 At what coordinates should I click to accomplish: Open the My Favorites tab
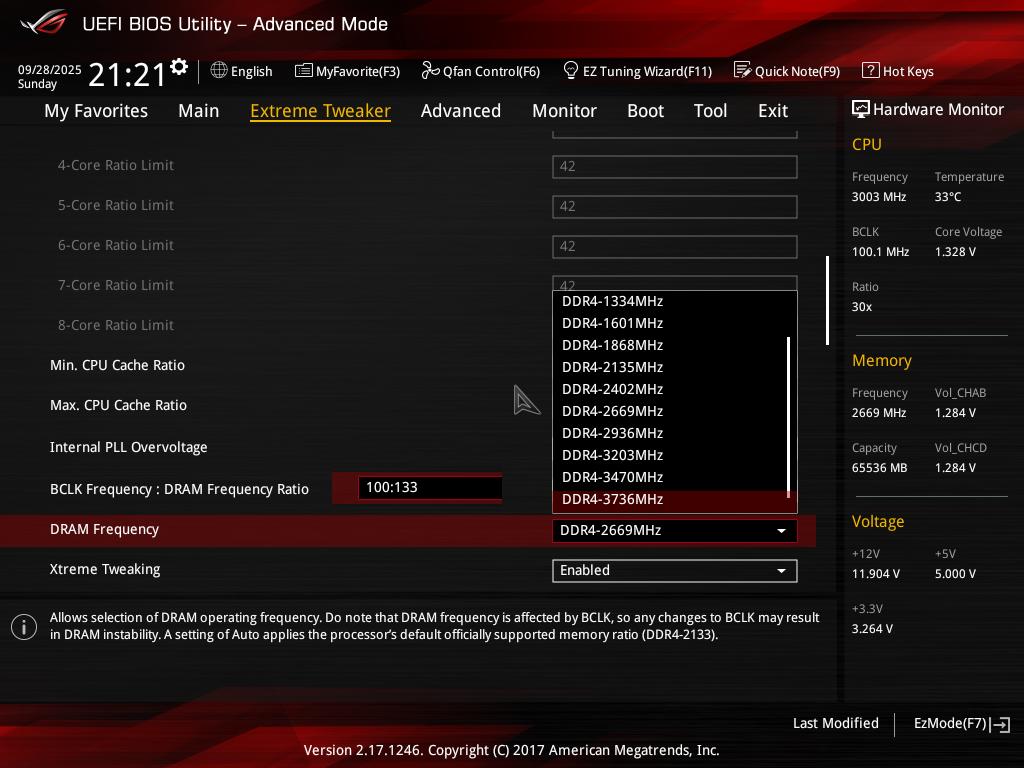96,110
